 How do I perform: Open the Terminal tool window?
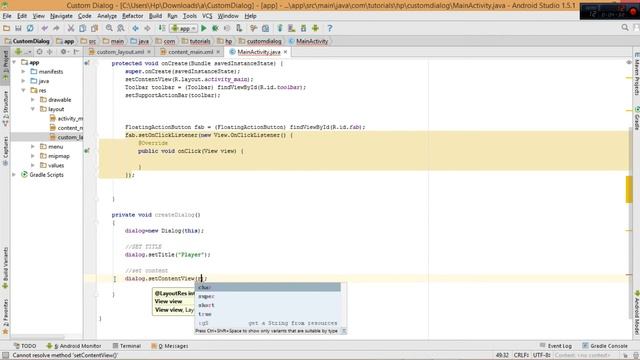(x=127, y=346)
